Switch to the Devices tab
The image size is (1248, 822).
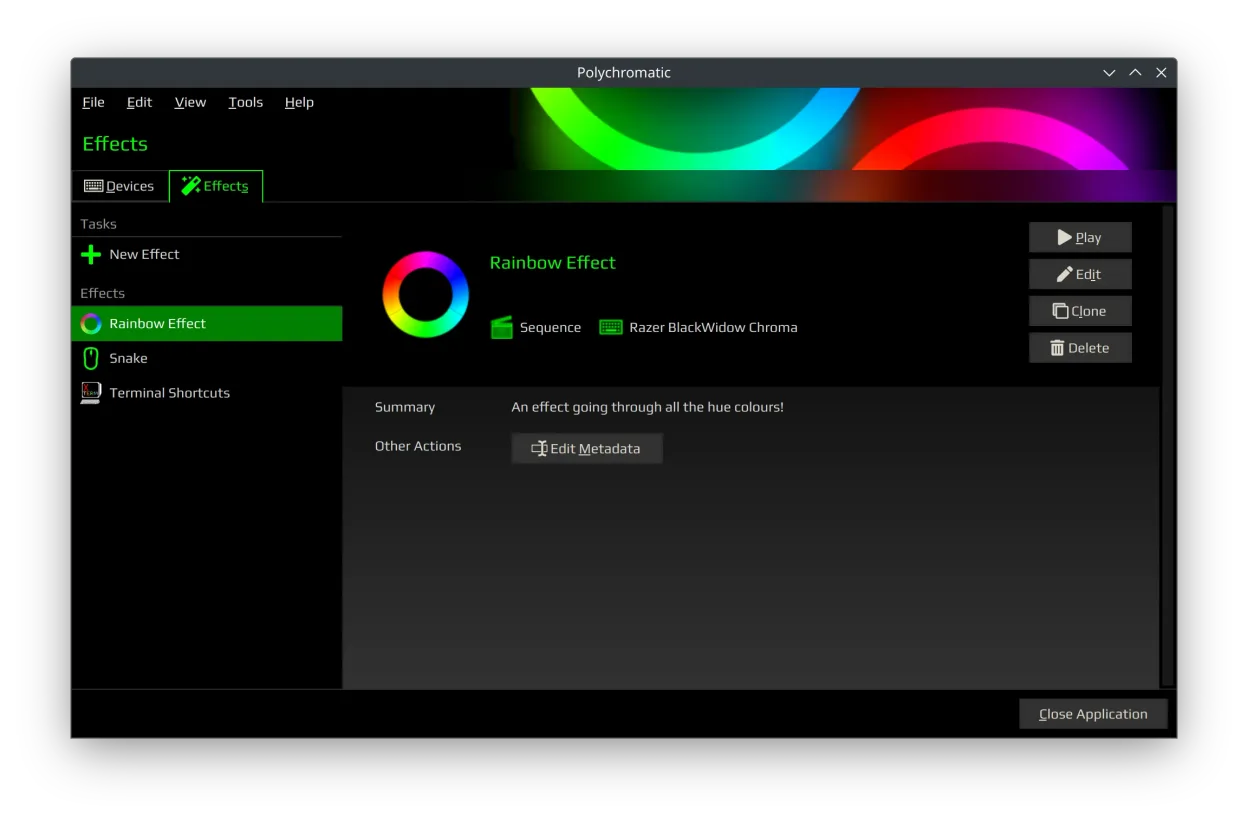click(x=120, y=186)
